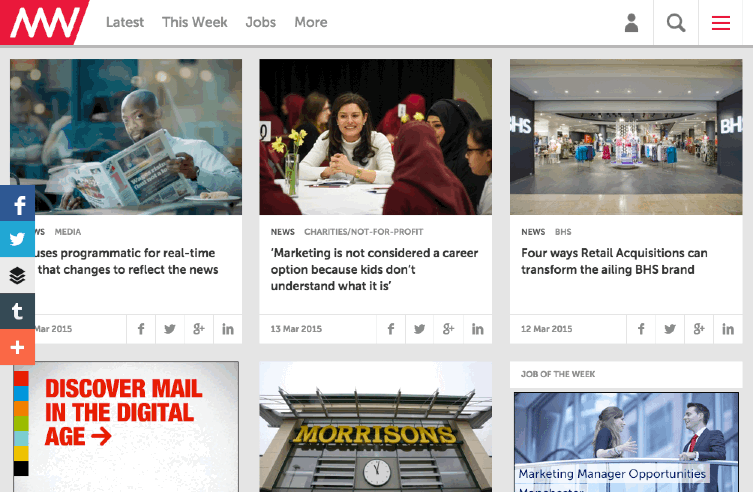753x492 pixels.
Task: Select the CHARITIES/NOT-FOR-PROFIT tag
Action: (x=364, y=232)
